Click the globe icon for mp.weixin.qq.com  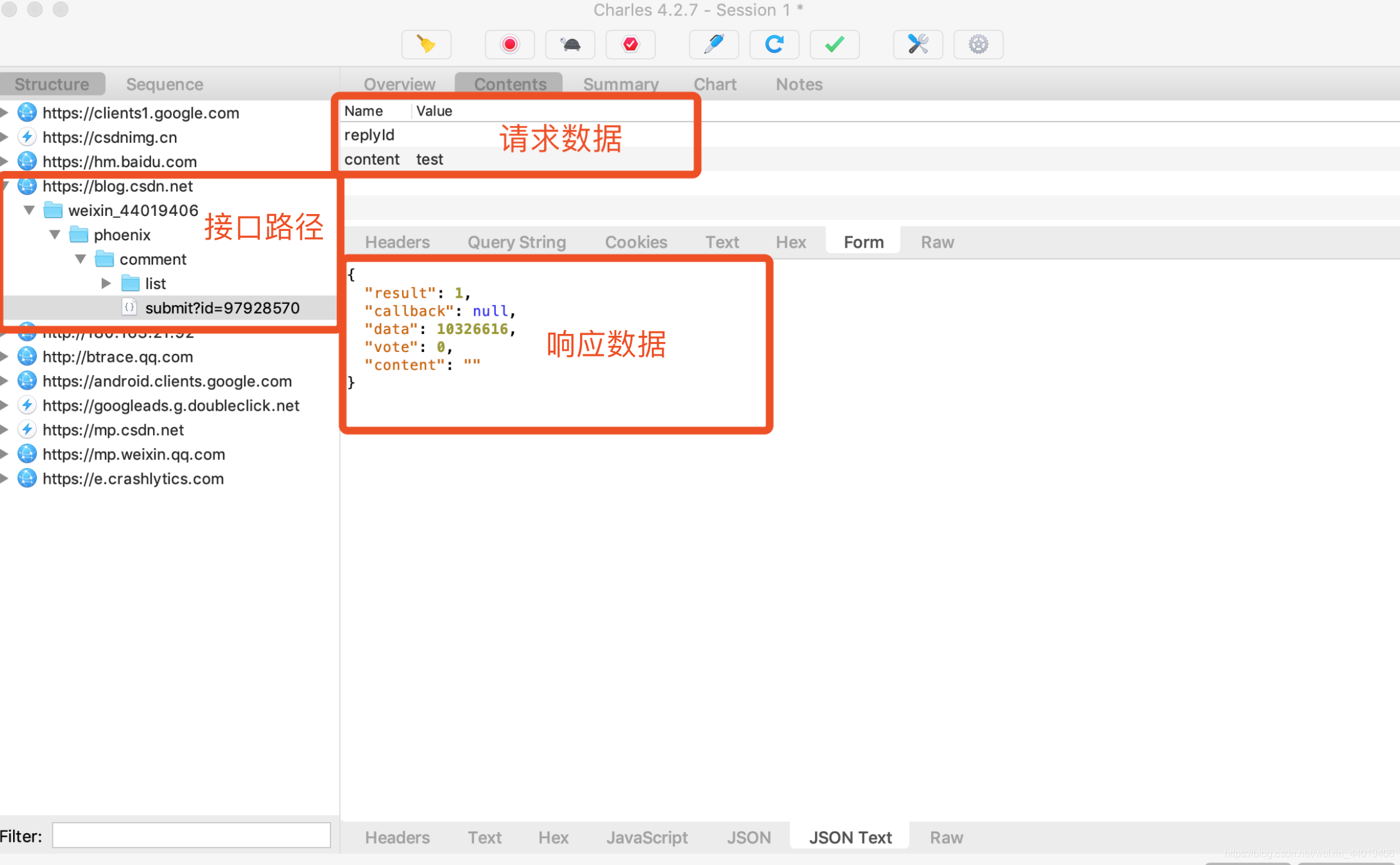click(27, 454)
